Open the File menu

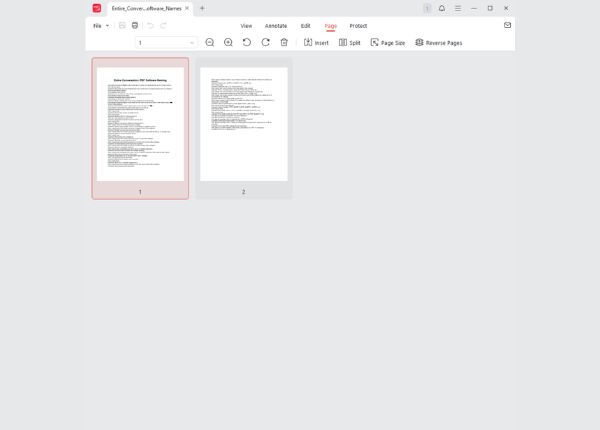pos(101,26)
